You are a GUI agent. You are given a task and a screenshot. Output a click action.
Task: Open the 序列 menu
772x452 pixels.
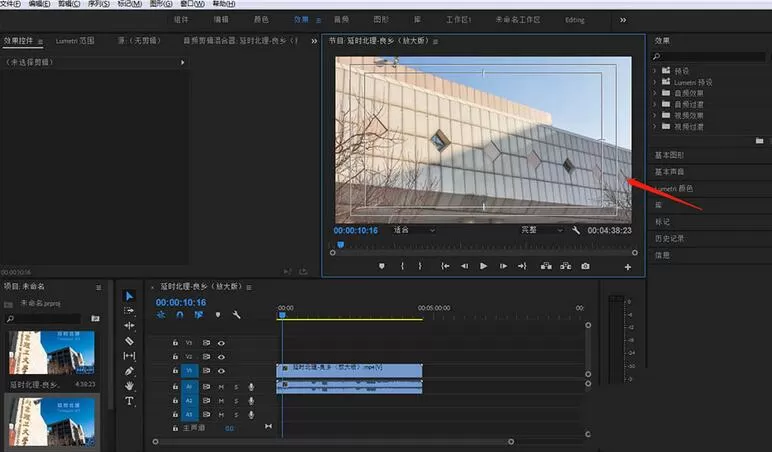(x=98, y=3)
